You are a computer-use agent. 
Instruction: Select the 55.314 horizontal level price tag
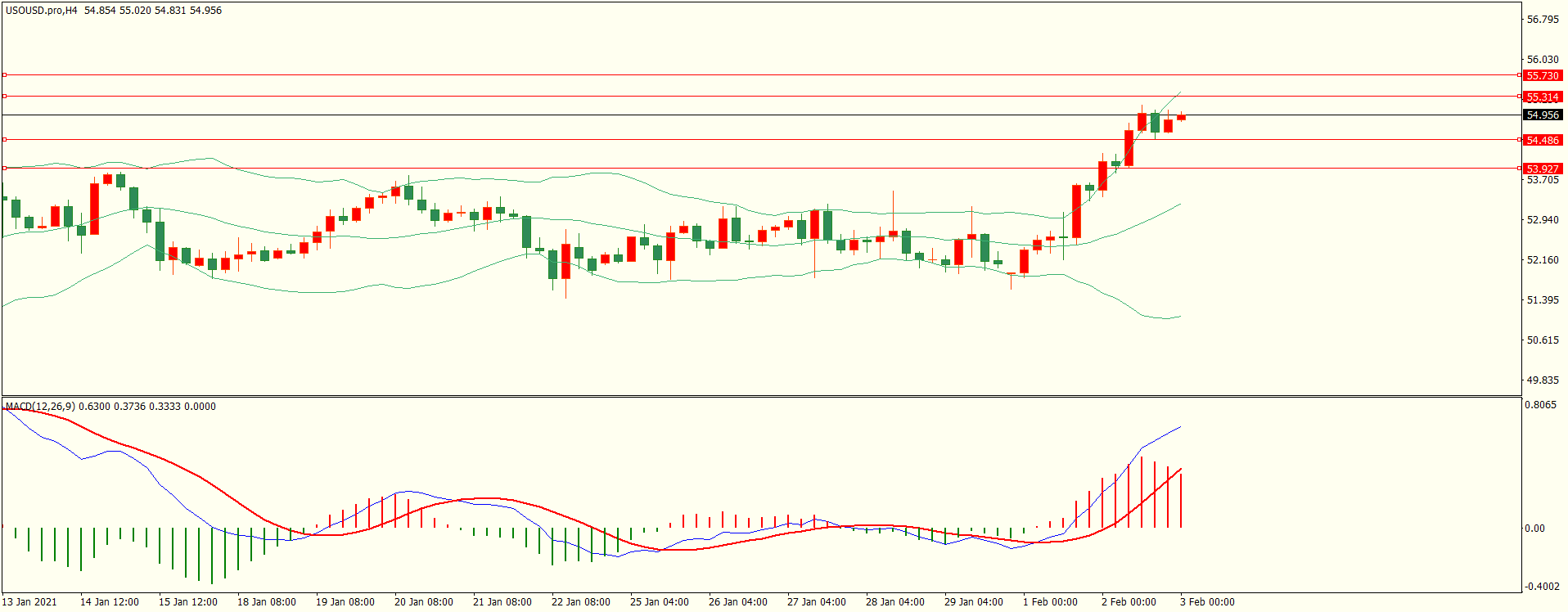1543,97
